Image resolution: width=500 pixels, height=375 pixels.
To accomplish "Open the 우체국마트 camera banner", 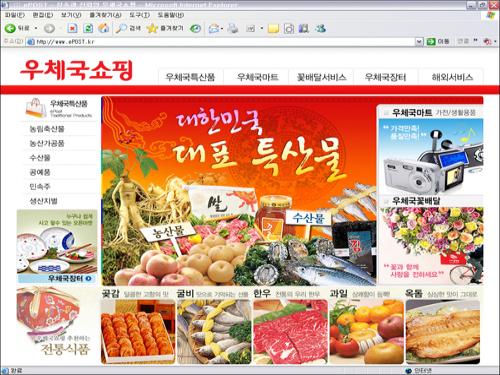I will [431, 157].
